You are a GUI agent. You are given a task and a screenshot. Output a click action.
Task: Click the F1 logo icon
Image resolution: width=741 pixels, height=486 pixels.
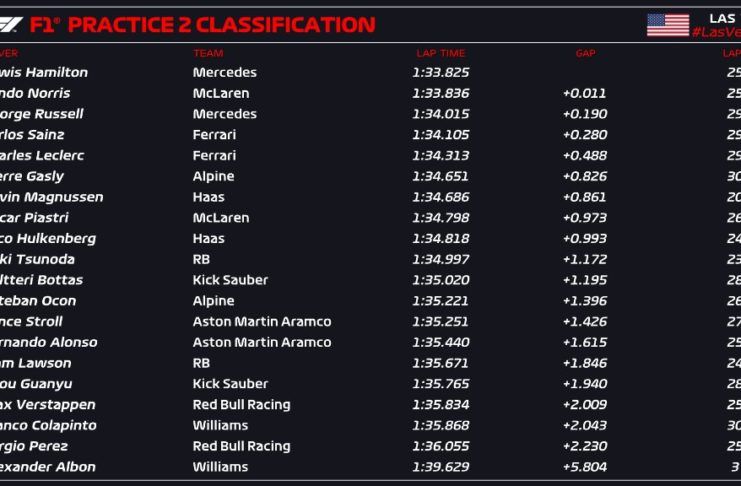10,24
